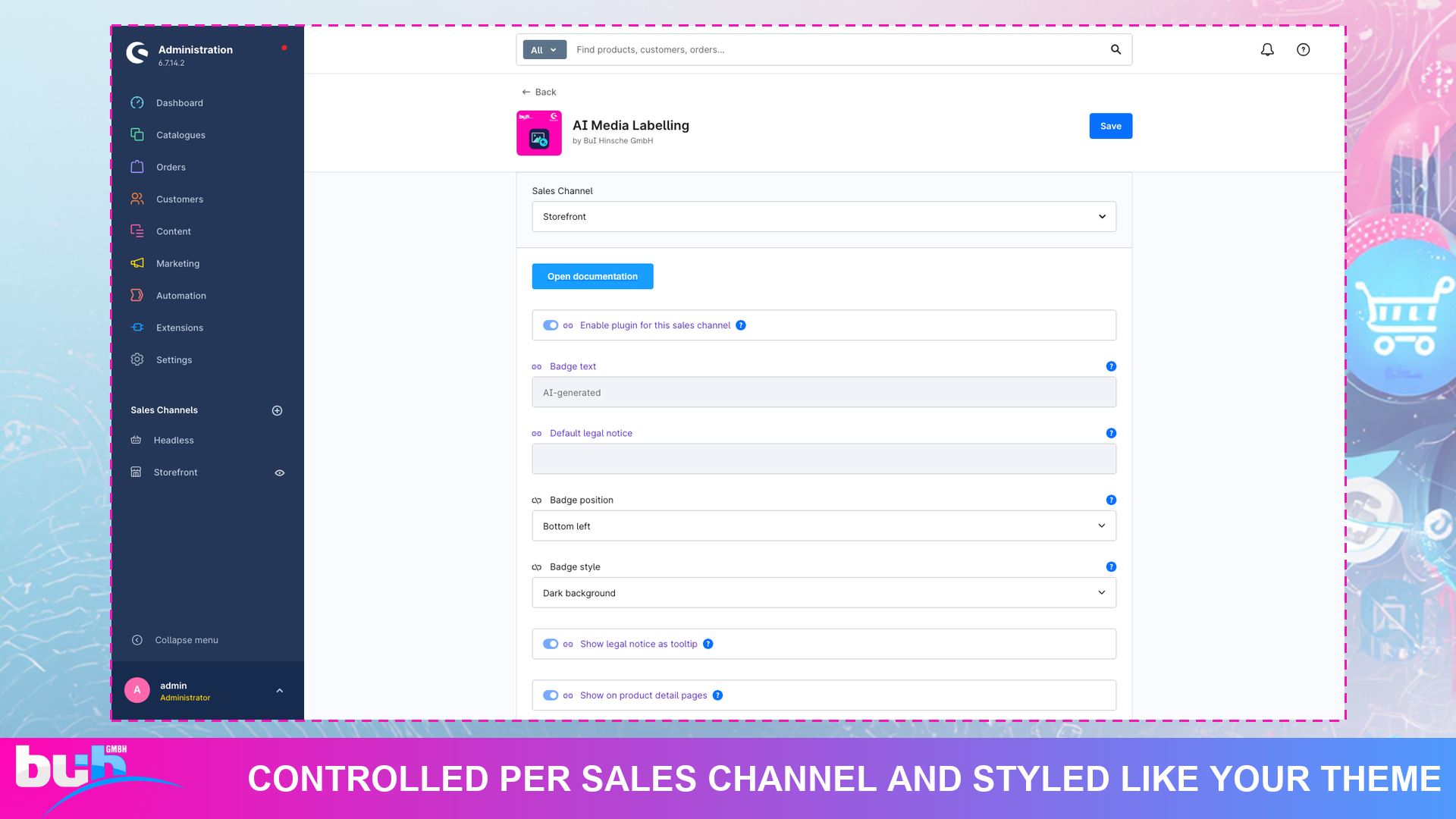Click the Save button
Image resolution: width=1456 pixels, height=819 pixels.
click(x=1110, y=126)
